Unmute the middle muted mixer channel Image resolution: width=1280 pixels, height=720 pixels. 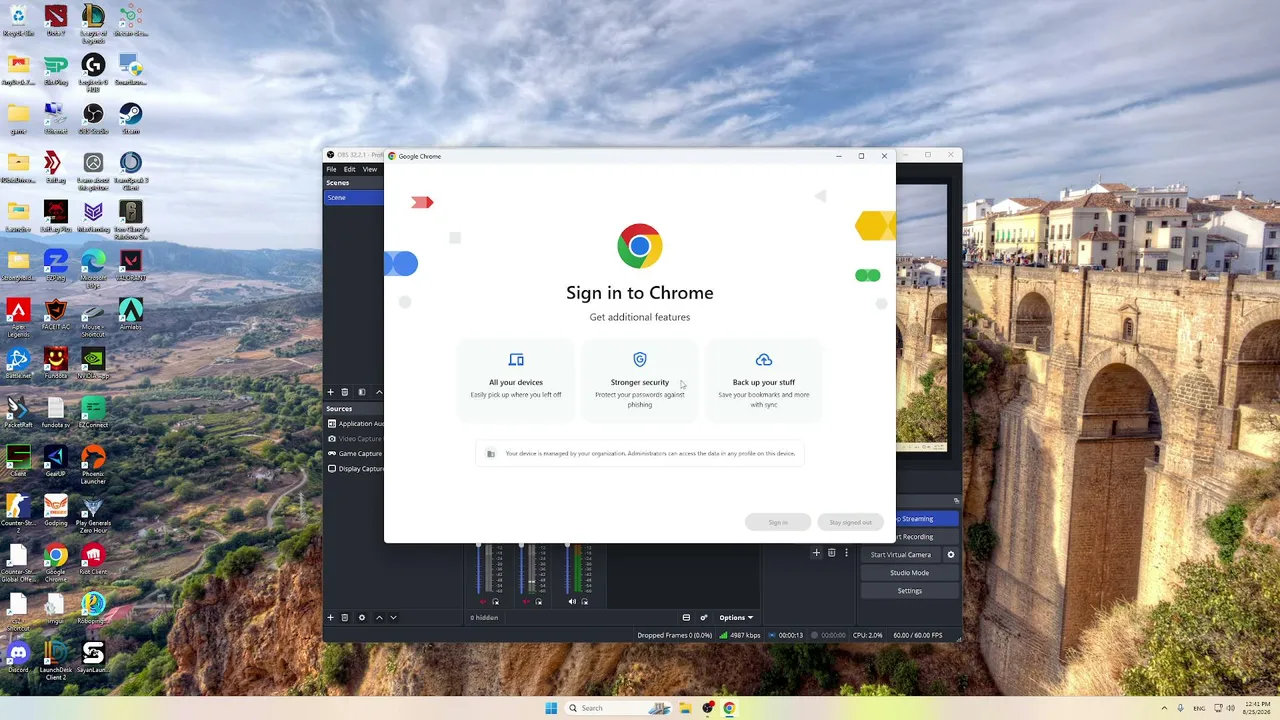click(x=527, y=602)
